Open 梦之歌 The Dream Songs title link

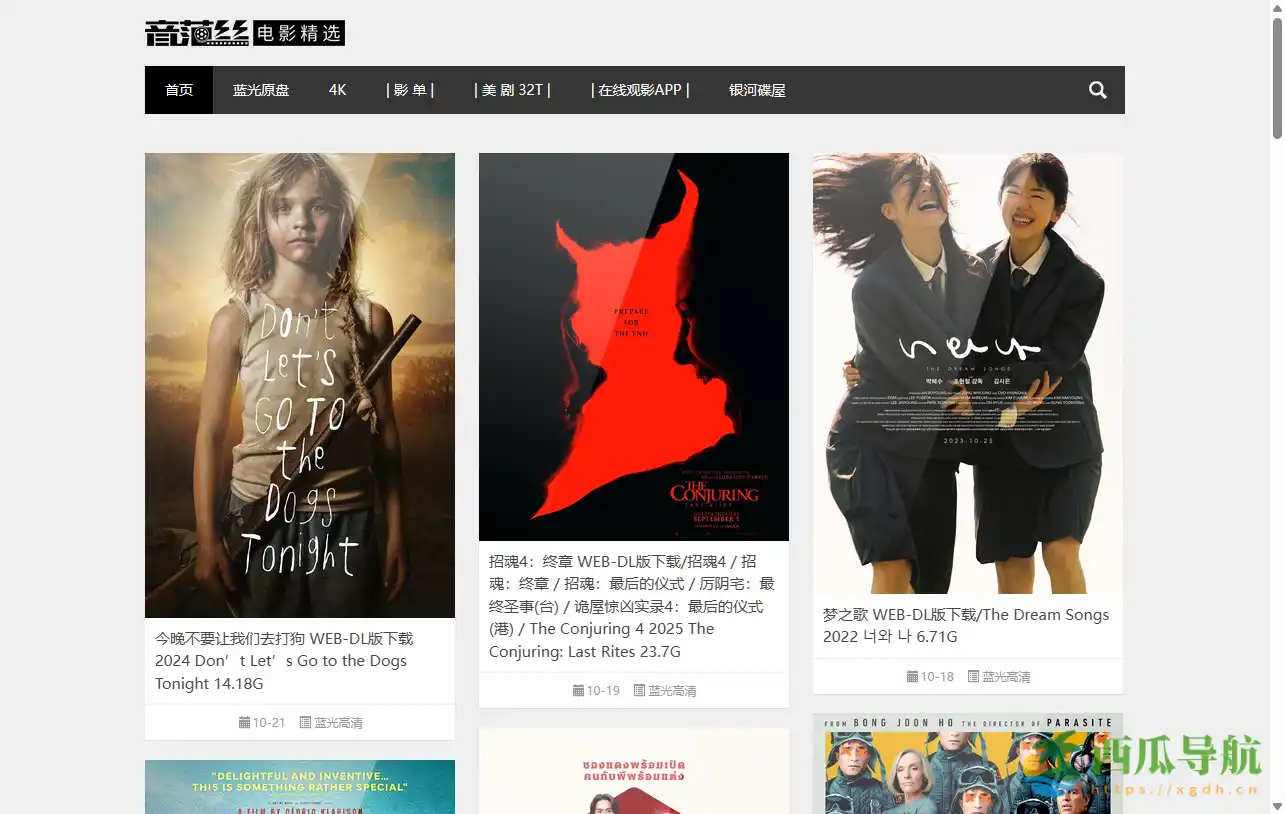(x=965, y=625)
